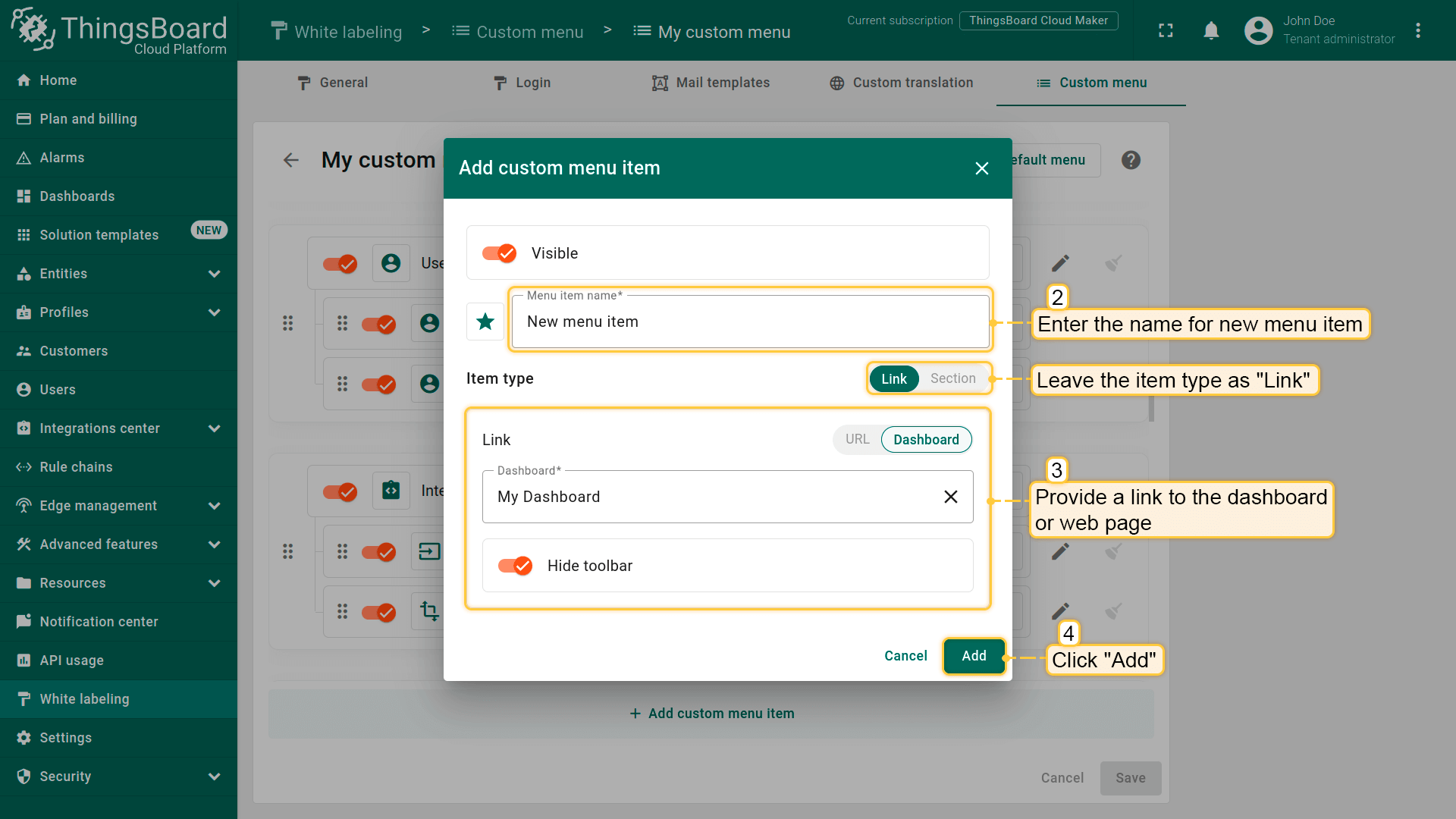Select the Section item type
This screenshot has height=819, width=1456.
coord(952,378)
